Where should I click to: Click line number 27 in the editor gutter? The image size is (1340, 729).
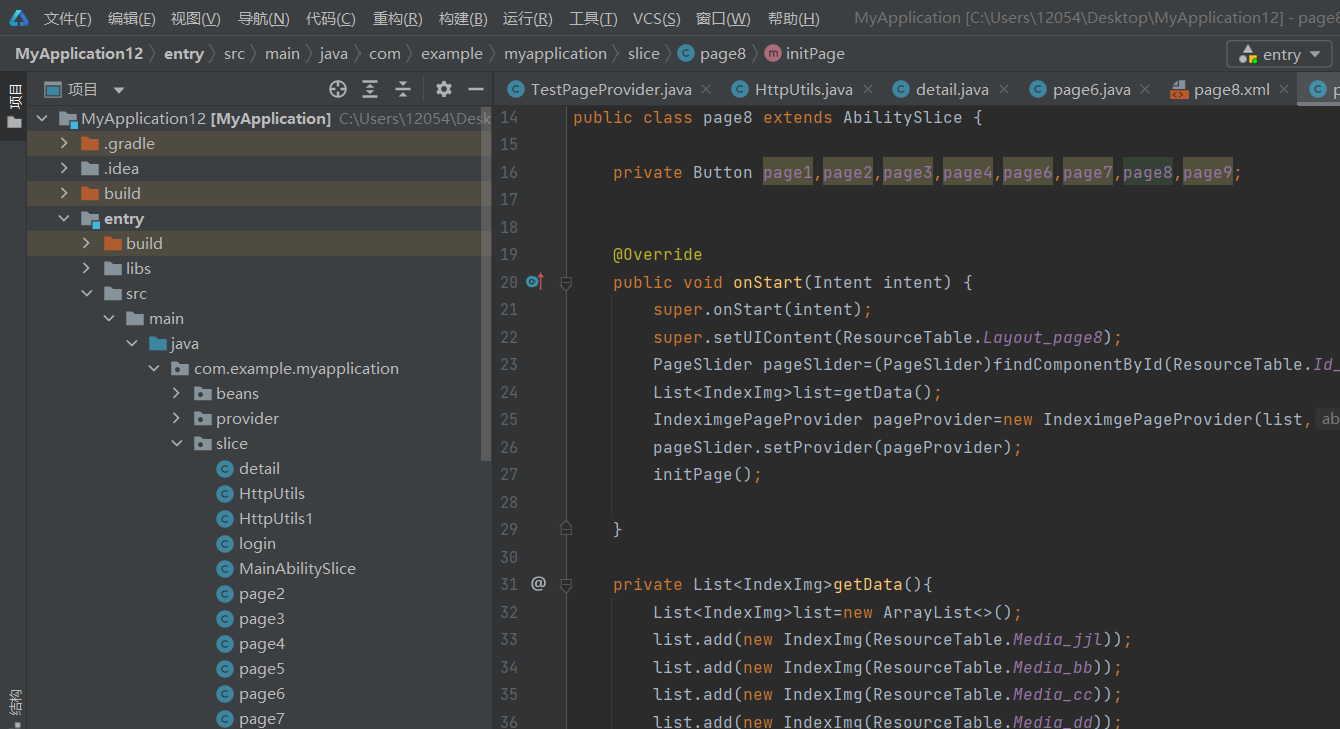coord(508,474)
